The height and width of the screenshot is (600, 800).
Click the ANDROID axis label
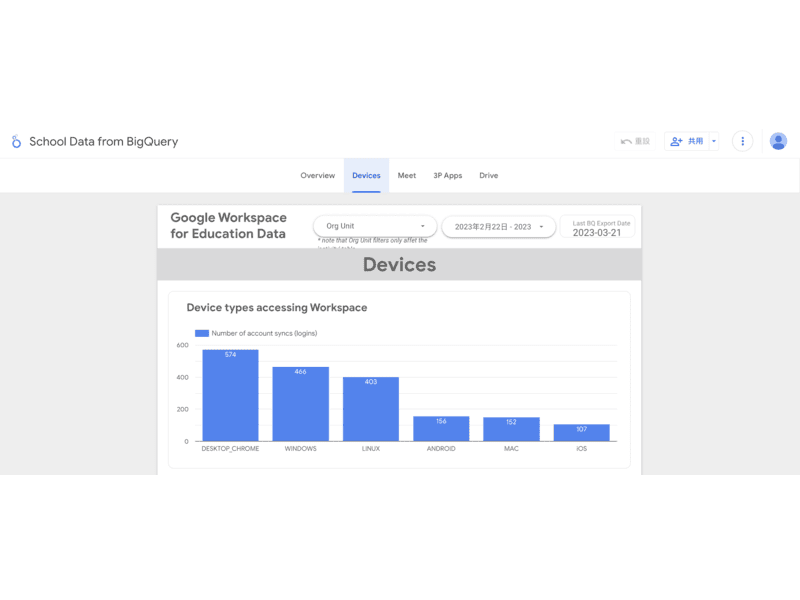[x=441, y=448]
